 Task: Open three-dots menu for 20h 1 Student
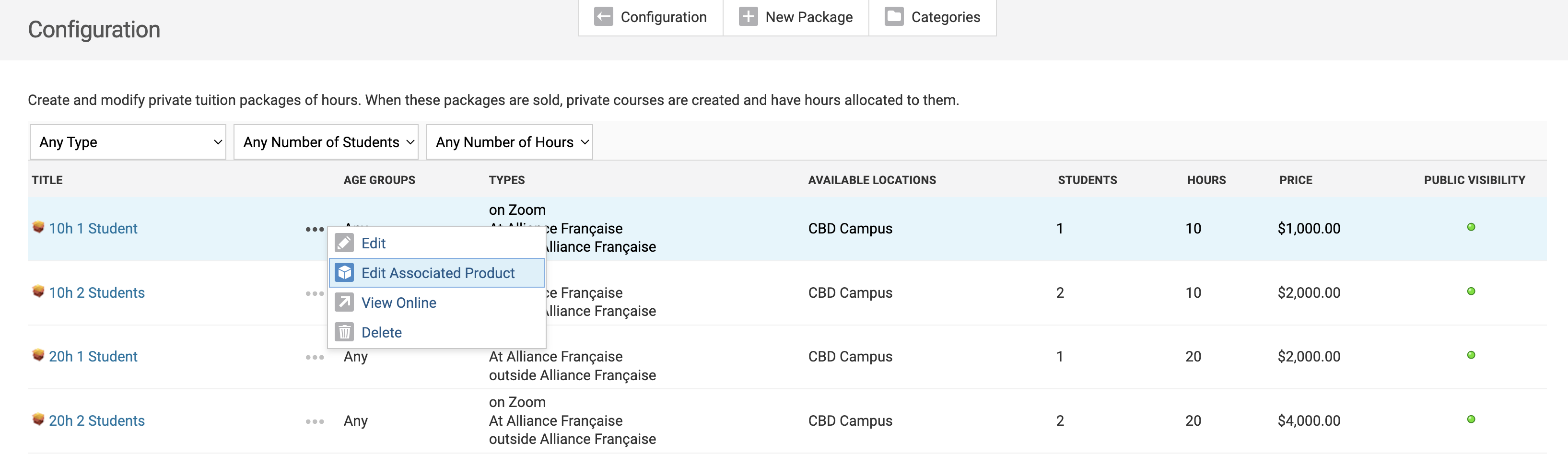click(x=315, y=357)
